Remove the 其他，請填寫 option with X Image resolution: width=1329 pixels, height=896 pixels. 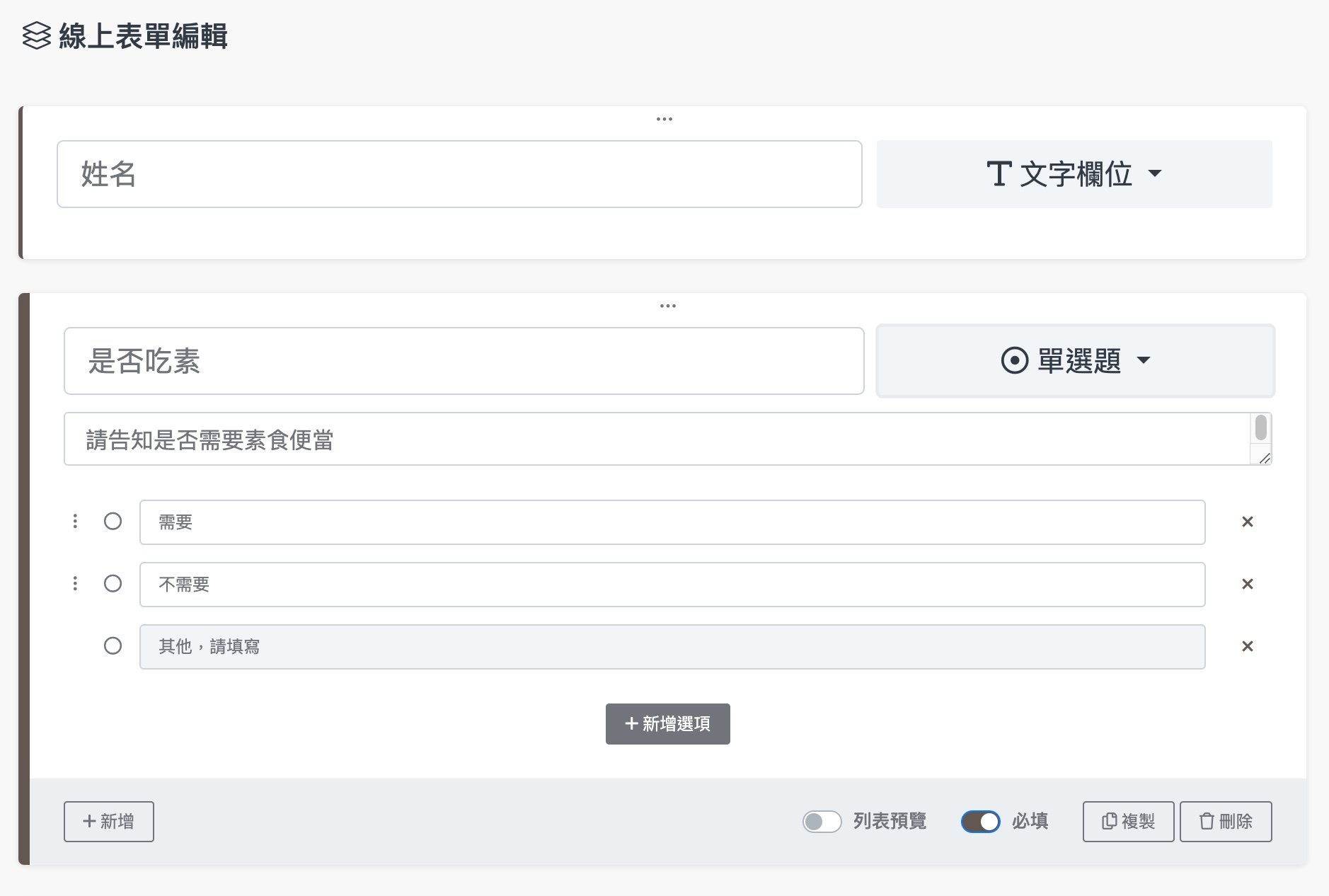tap(1247, 646)
